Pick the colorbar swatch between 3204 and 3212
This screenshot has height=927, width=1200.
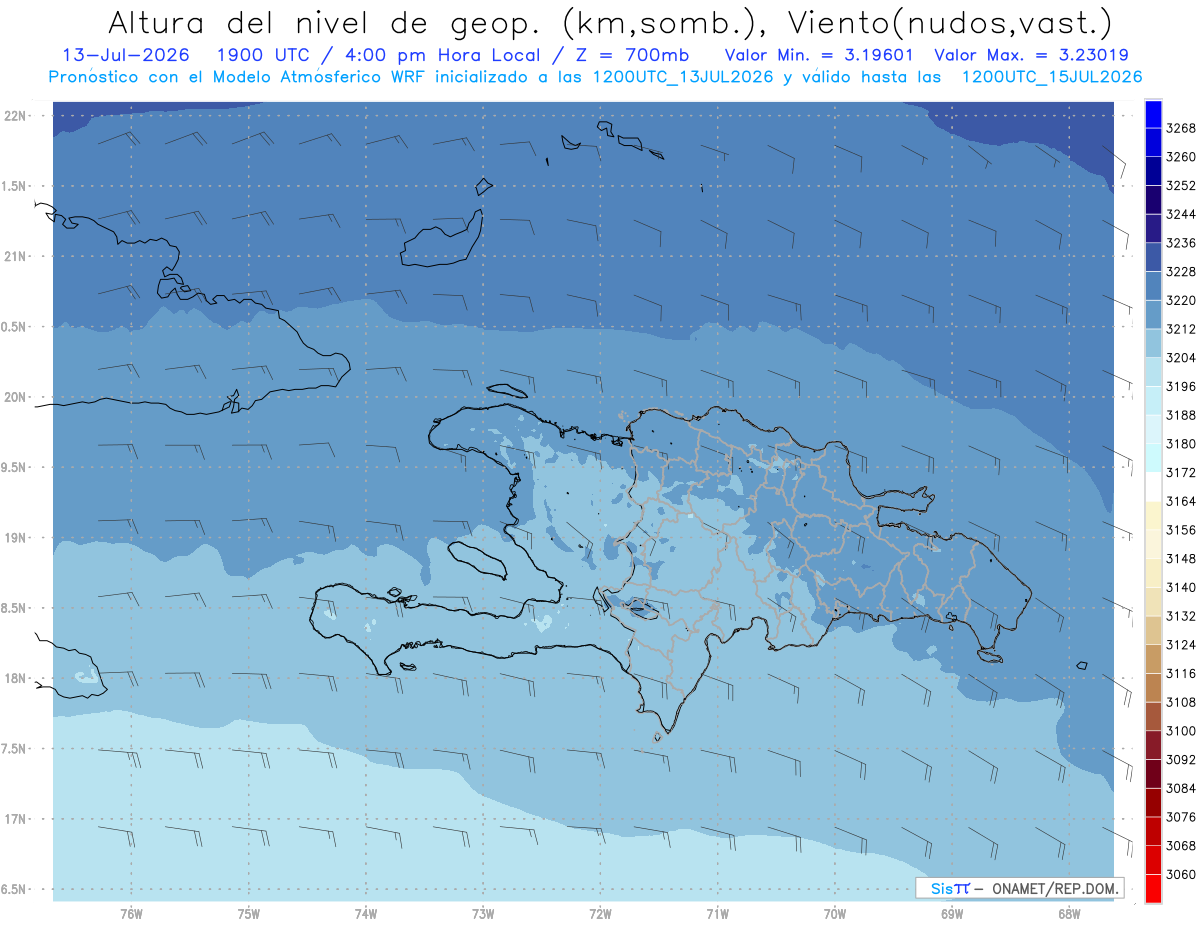1153,343
